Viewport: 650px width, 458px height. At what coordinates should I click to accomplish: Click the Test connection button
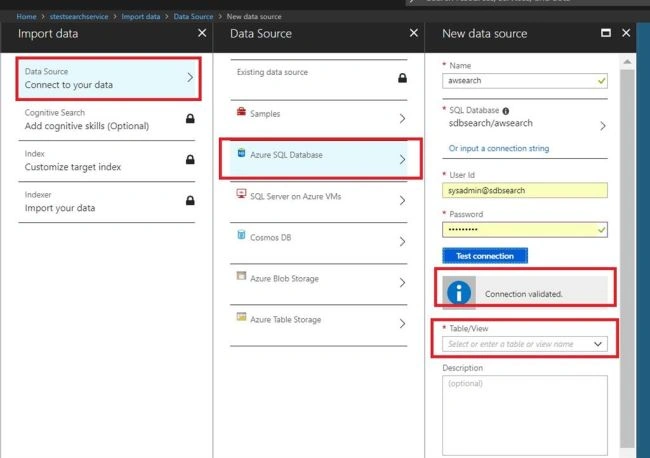[485, 256]
